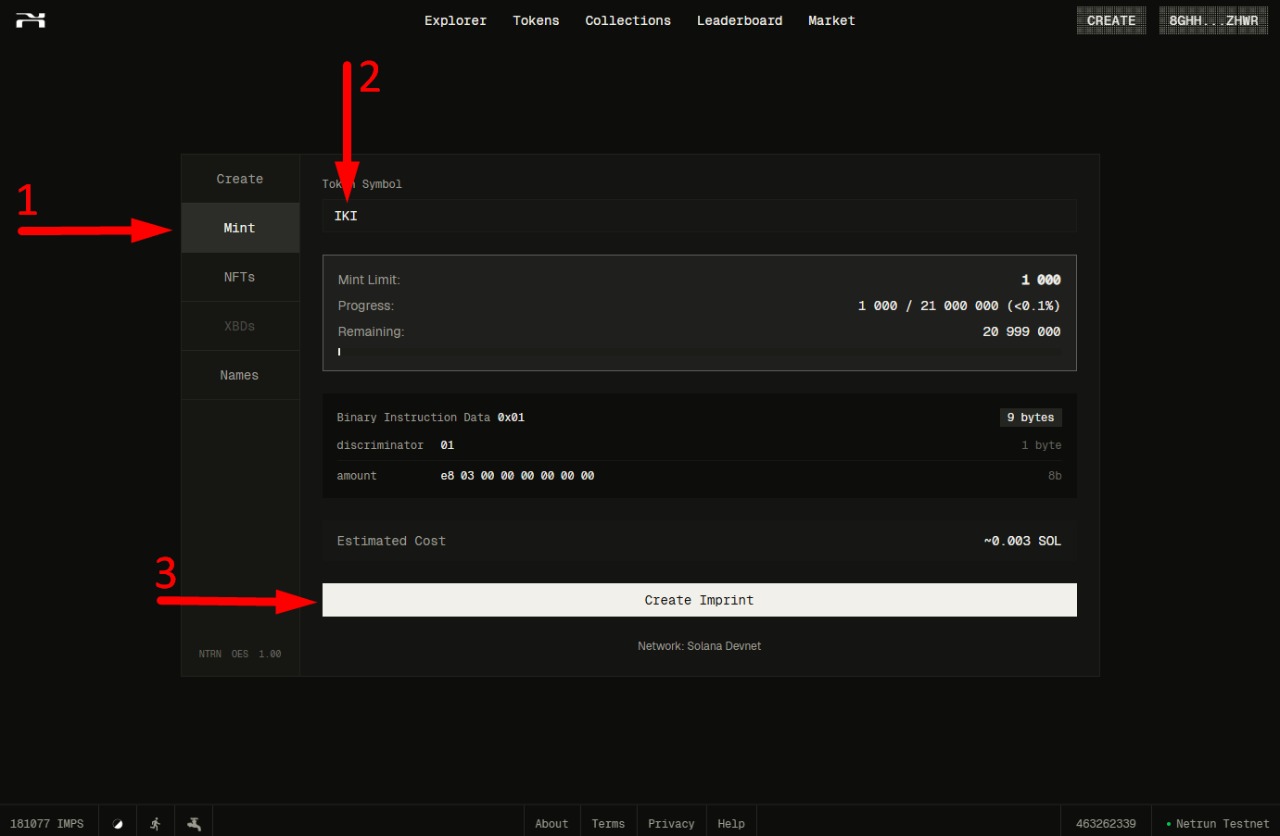Viewport: 1280px width, 836px height.
Task: Open the Privacy footer link
Action: (x=671, y=824)
